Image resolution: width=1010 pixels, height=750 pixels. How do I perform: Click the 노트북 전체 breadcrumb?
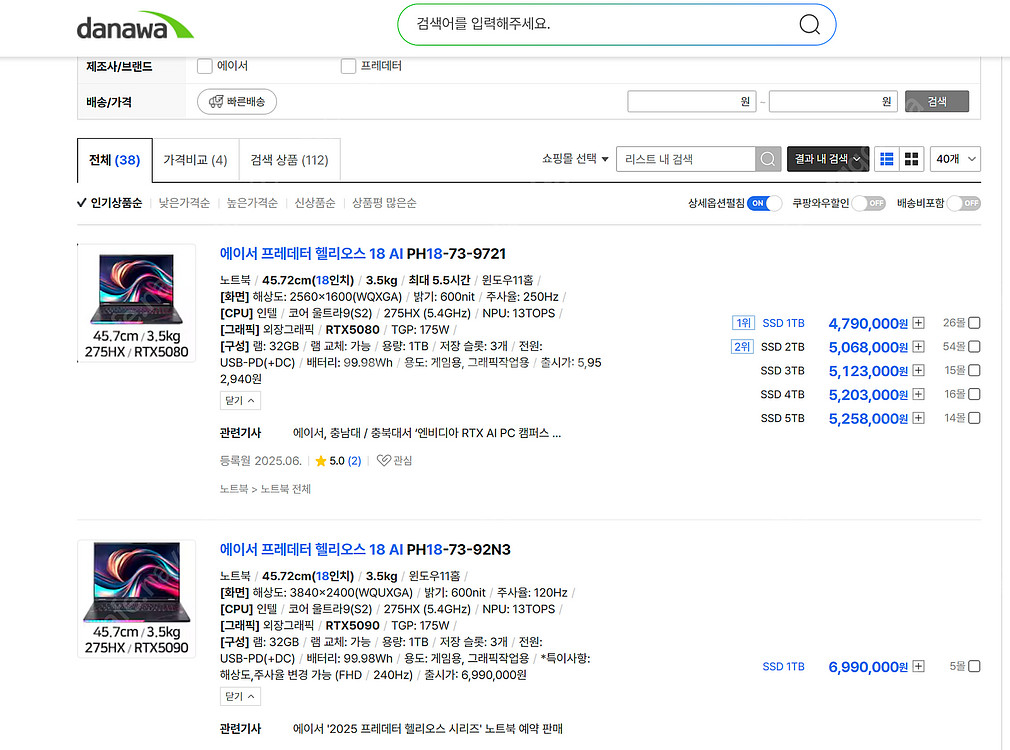point(285,489)
